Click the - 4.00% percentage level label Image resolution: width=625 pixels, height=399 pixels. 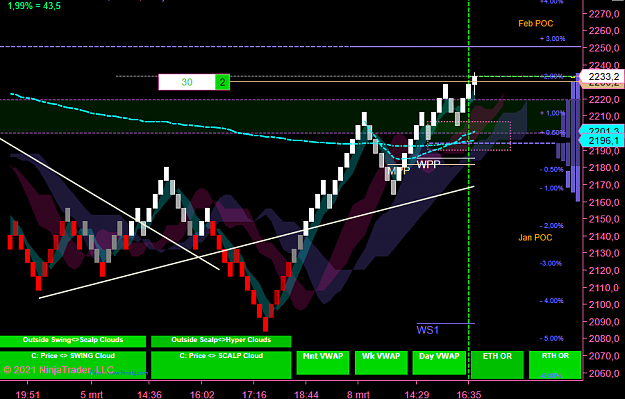point(552,301)
